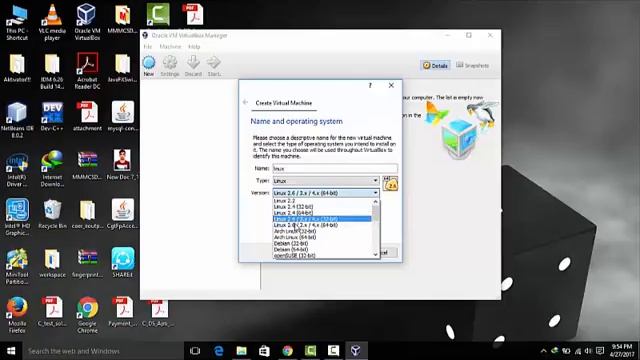Click the Discard toolbar icon
Viewport: 640px width, 360px height.
193,66
